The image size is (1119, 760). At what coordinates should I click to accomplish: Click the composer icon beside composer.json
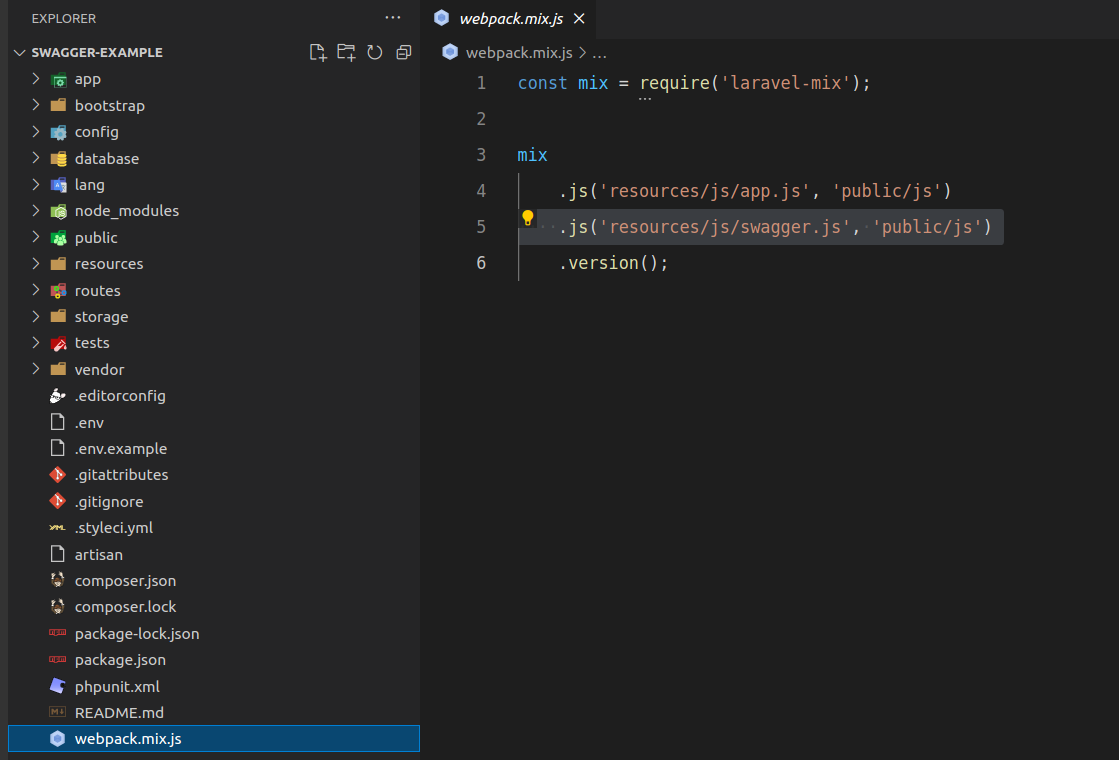click(x=59, y=580)
